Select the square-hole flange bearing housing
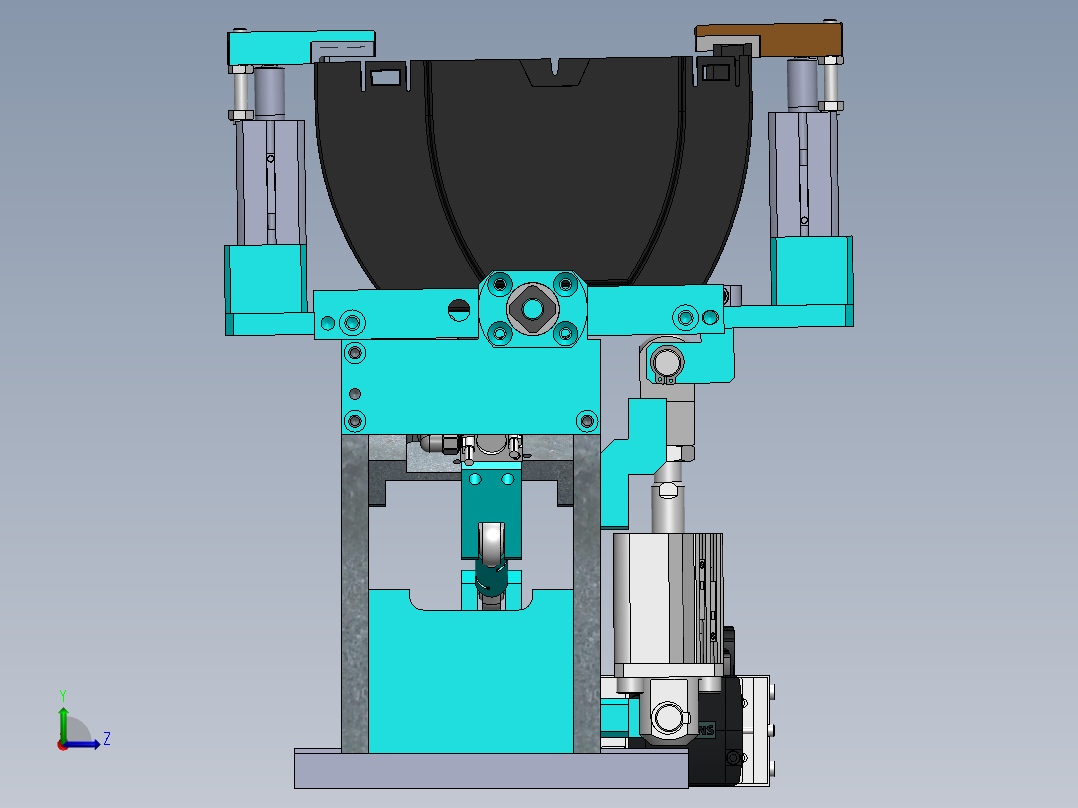 (x=533, y=309)
